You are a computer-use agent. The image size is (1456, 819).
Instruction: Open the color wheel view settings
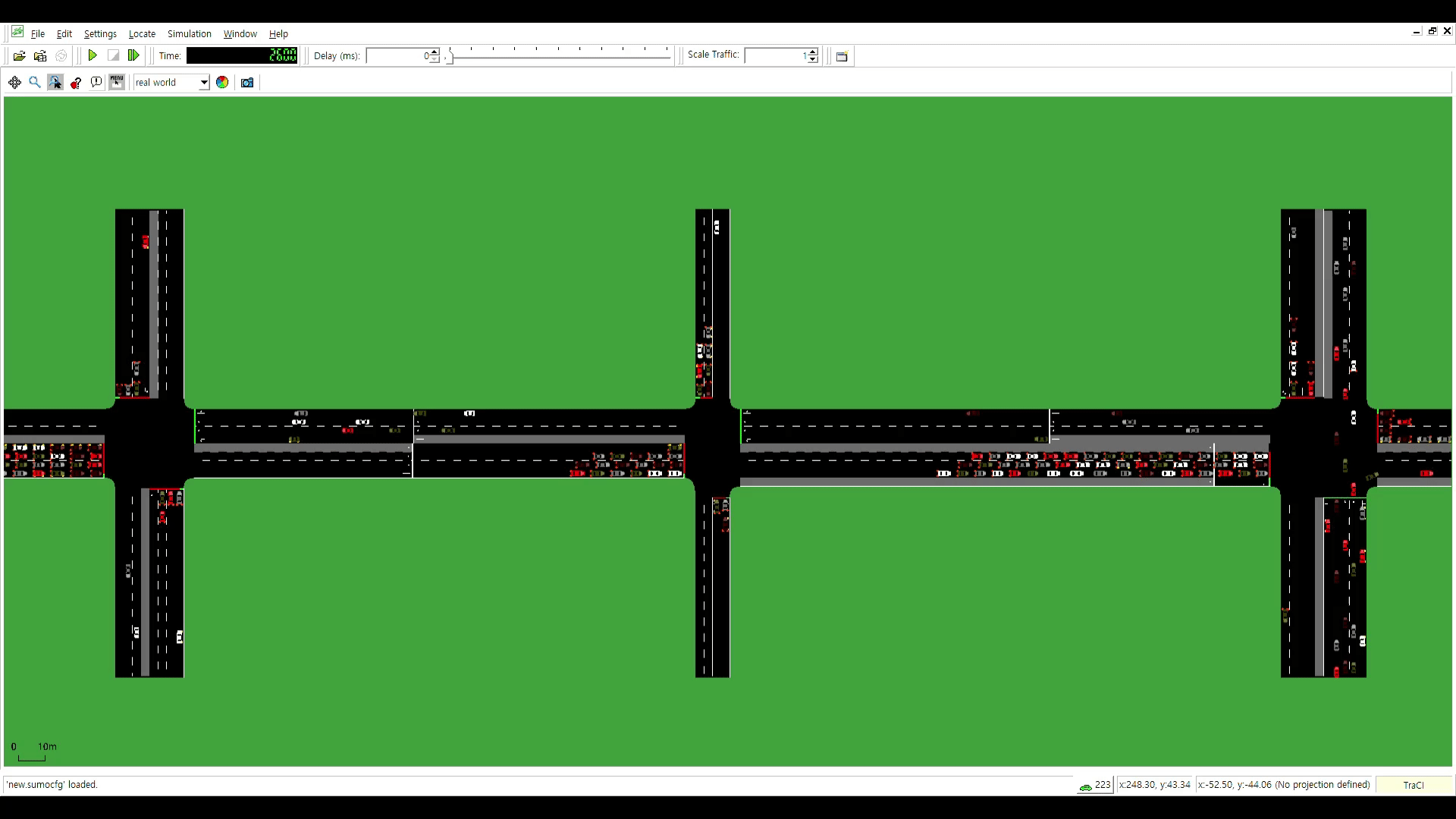(222, 83)
